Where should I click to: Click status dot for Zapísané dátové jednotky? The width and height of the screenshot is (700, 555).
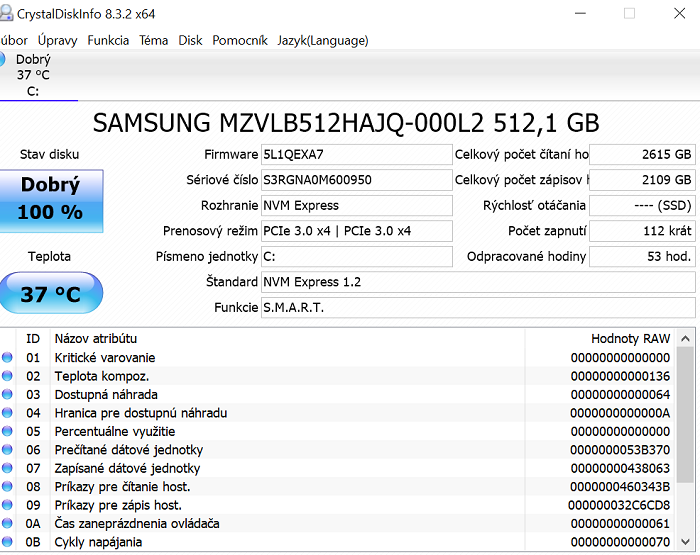point(7,468)
